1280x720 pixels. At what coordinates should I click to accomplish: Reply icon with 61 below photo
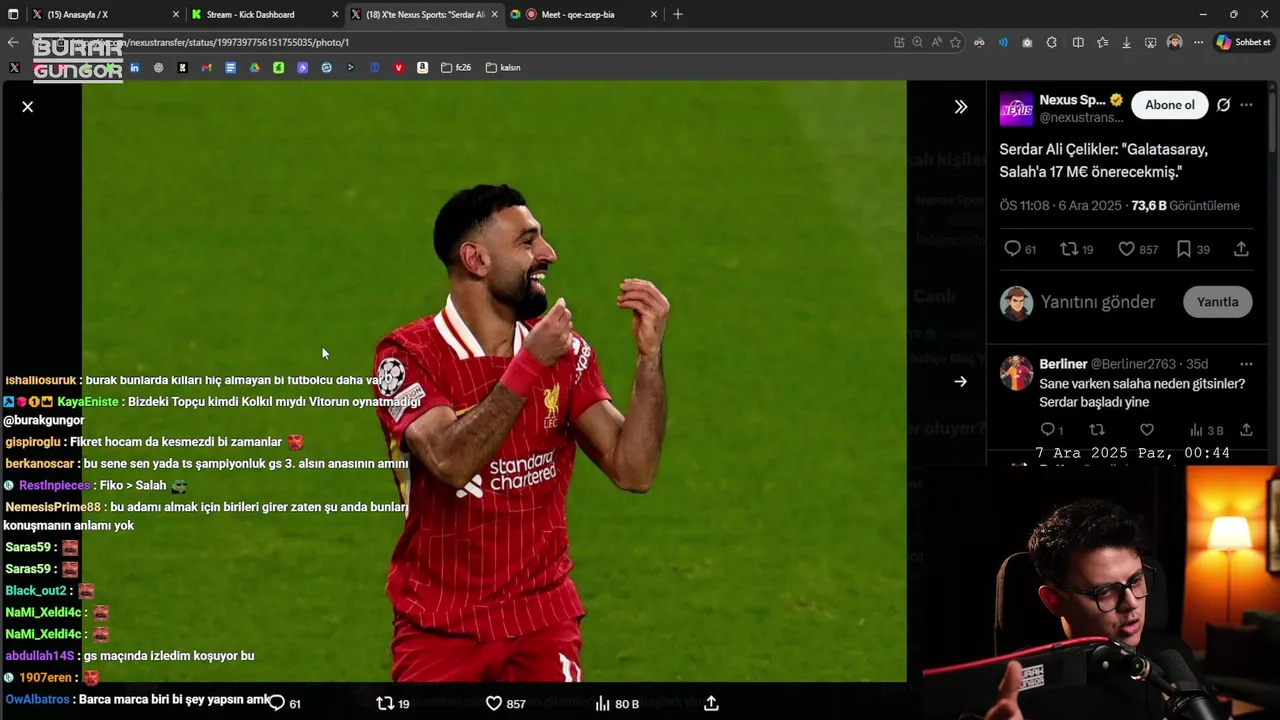277,703
